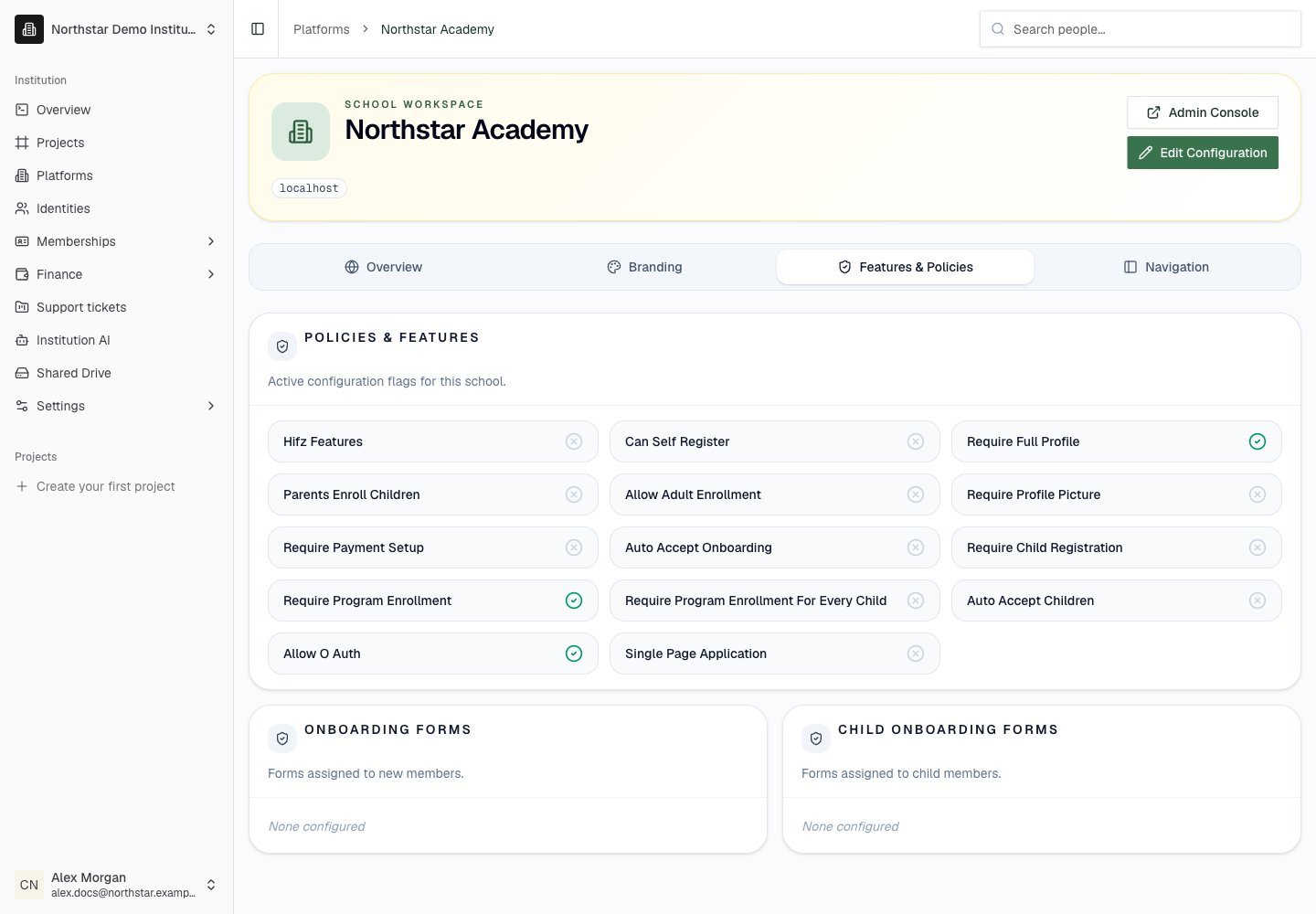The height and width of the screenshot is (914, 1316).
Task: Click the Settings sliders icon in sidebar
Action: point(22,406)
